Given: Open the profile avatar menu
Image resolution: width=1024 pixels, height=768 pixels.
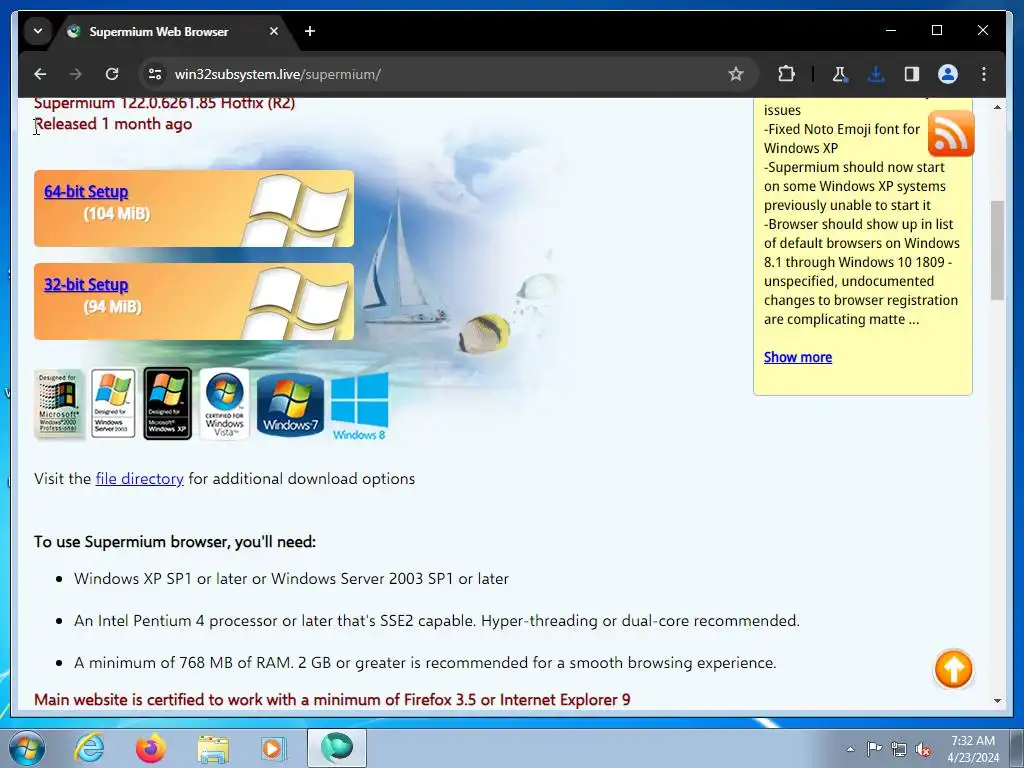Looking at the screenshot, I should pyautogui.click(x=948, y=74).
